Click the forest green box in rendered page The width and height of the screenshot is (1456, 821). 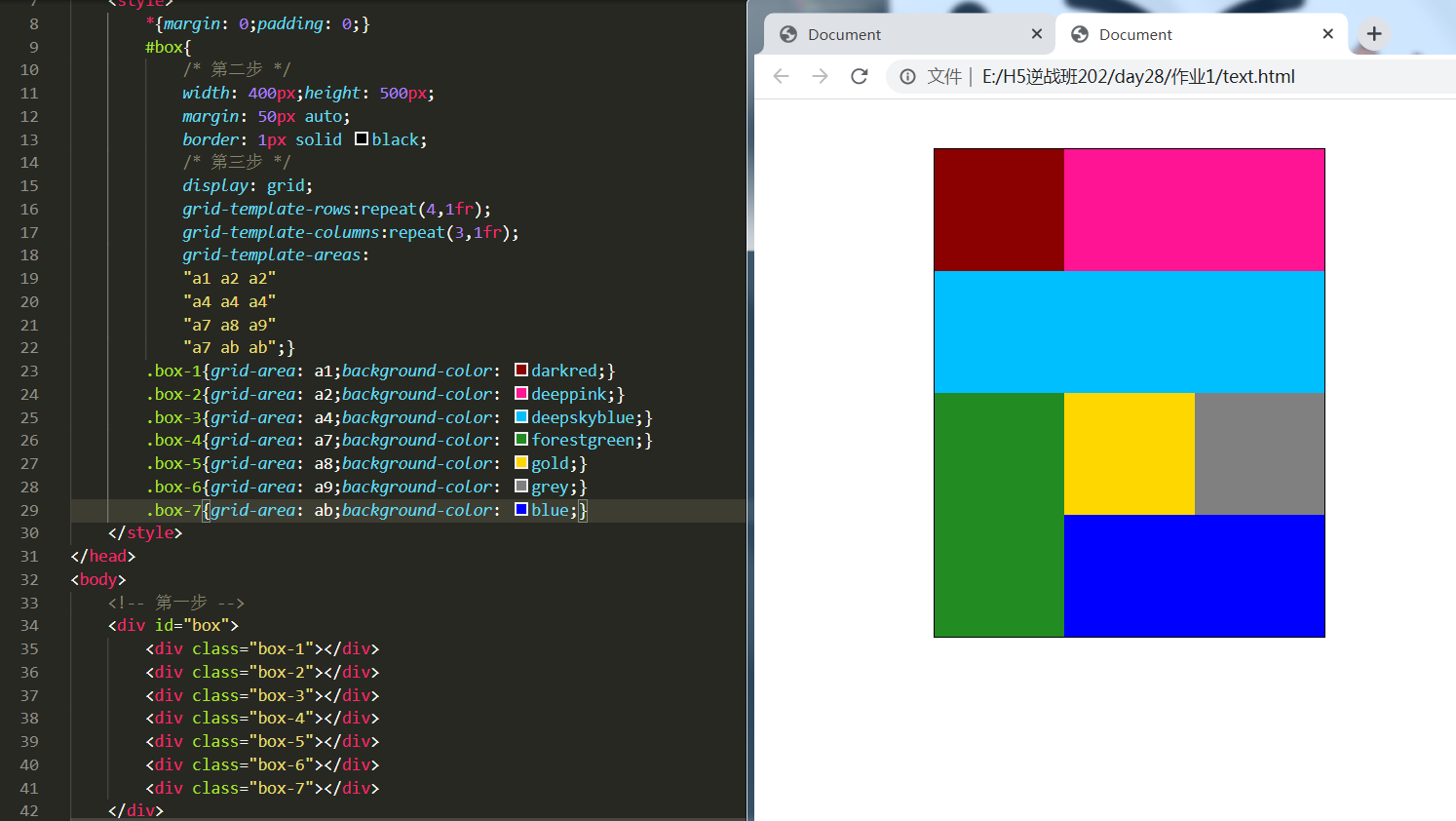point(999,515)
